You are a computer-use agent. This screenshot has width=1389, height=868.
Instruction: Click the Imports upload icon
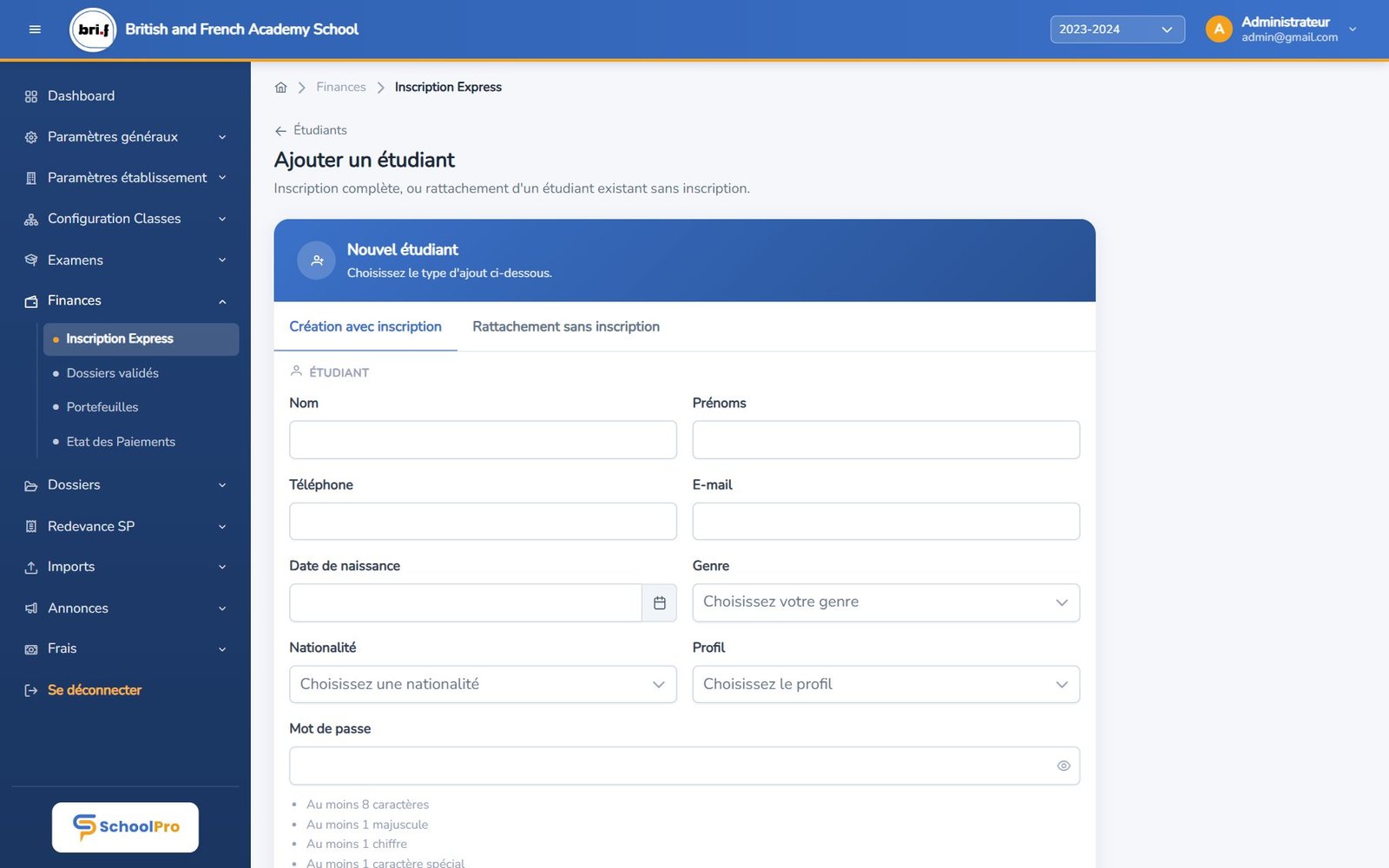click(31, 568)
